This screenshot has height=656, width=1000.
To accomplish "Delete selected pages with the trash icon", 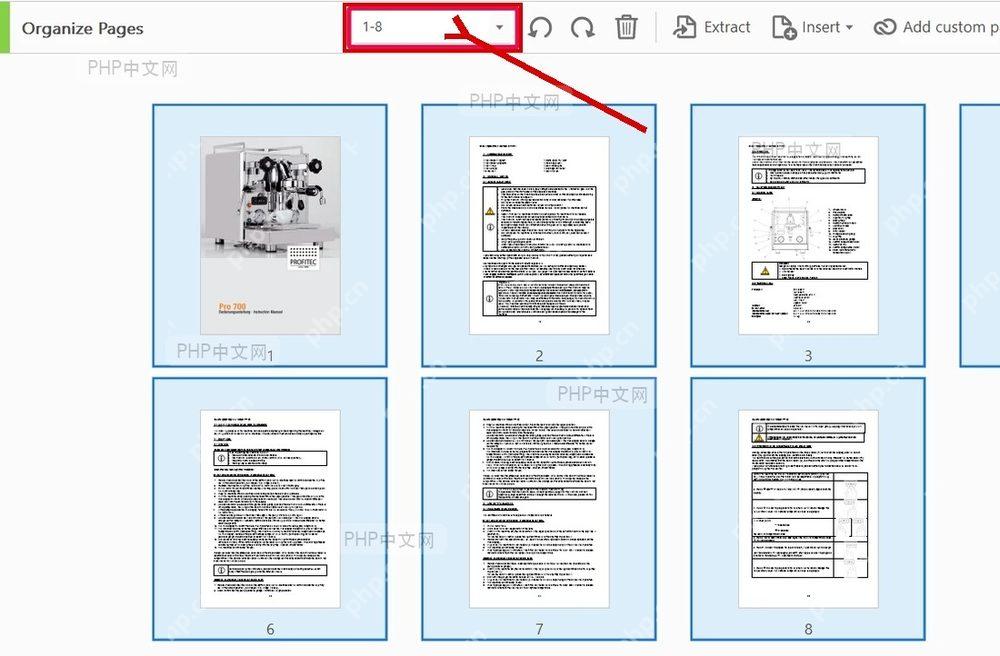I will (626, 27).
